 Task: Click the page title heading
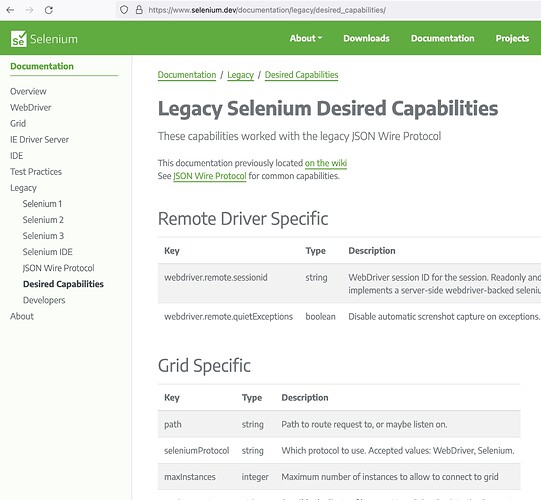point(328,109)
